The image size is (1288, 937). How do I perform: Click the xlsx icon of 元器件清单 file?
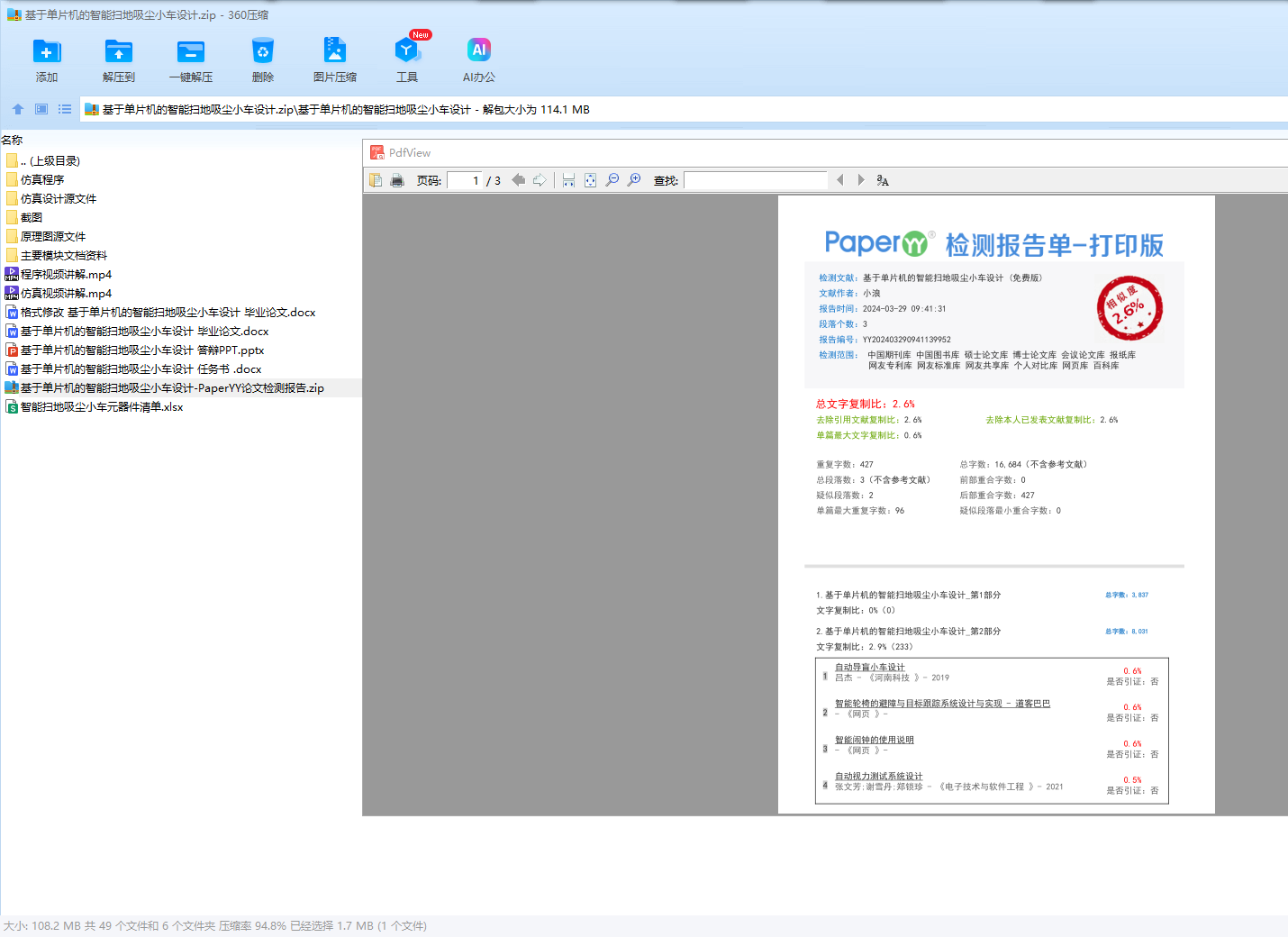pyautogui.click(x=12, y=406)
